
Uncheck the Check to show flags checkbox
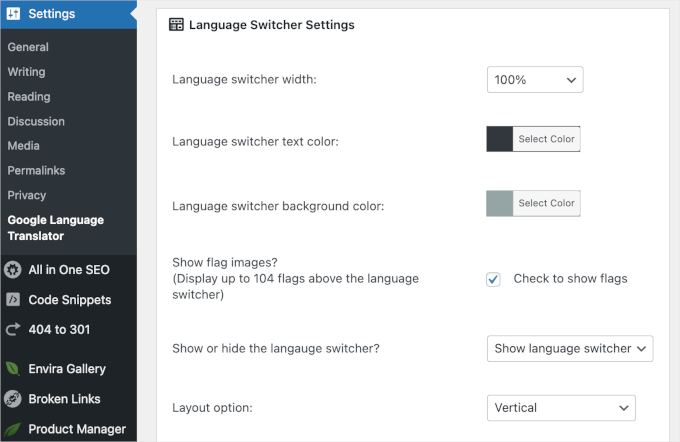point(493,279)
